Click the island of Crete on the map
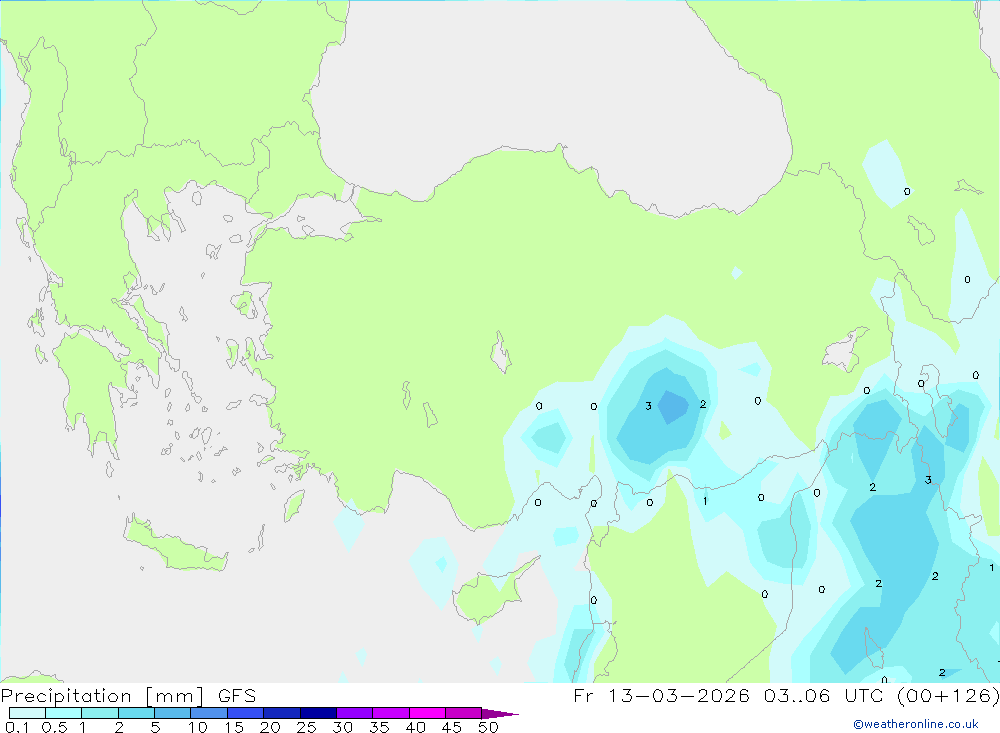 (x=173, y=544)
